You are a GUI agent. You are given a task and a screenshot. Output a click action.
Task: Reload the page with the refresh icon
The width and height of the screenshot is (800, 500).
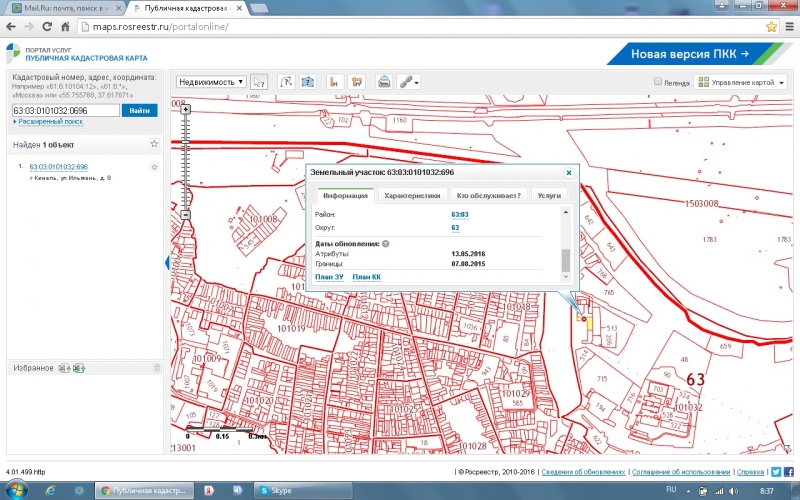(x=47, y=27)
